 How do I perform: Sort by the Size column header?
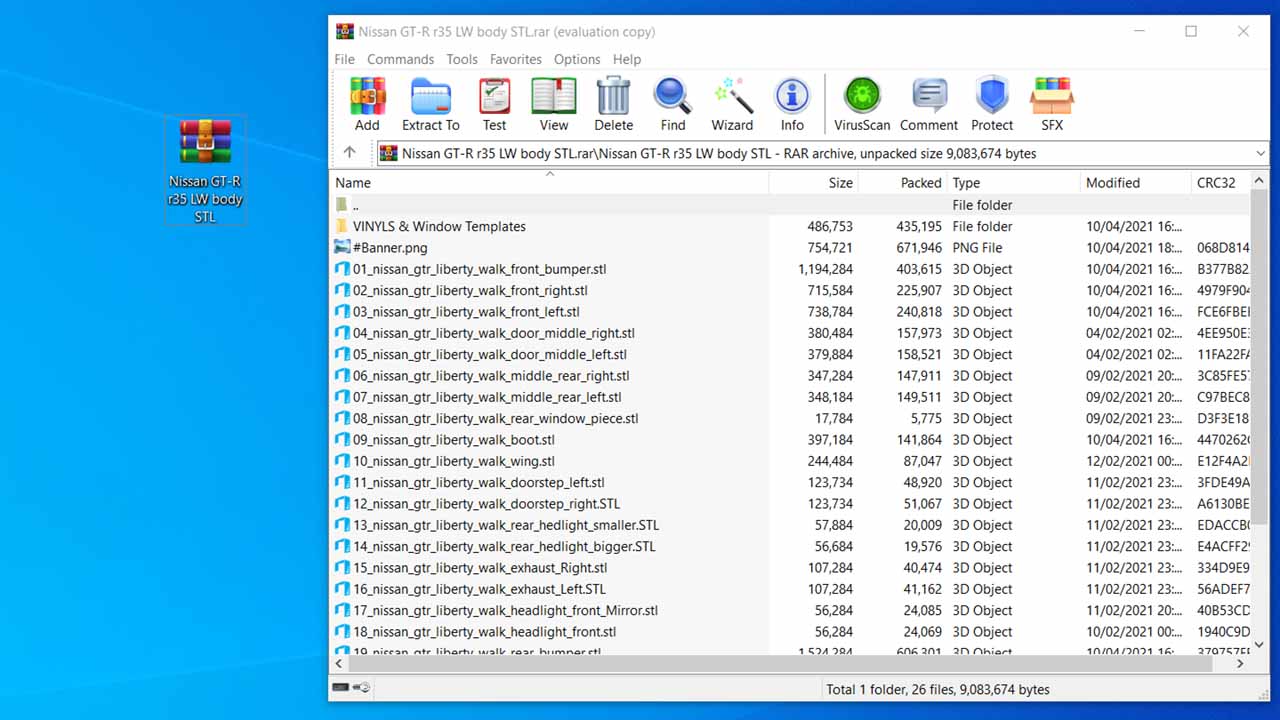point(813,182)
